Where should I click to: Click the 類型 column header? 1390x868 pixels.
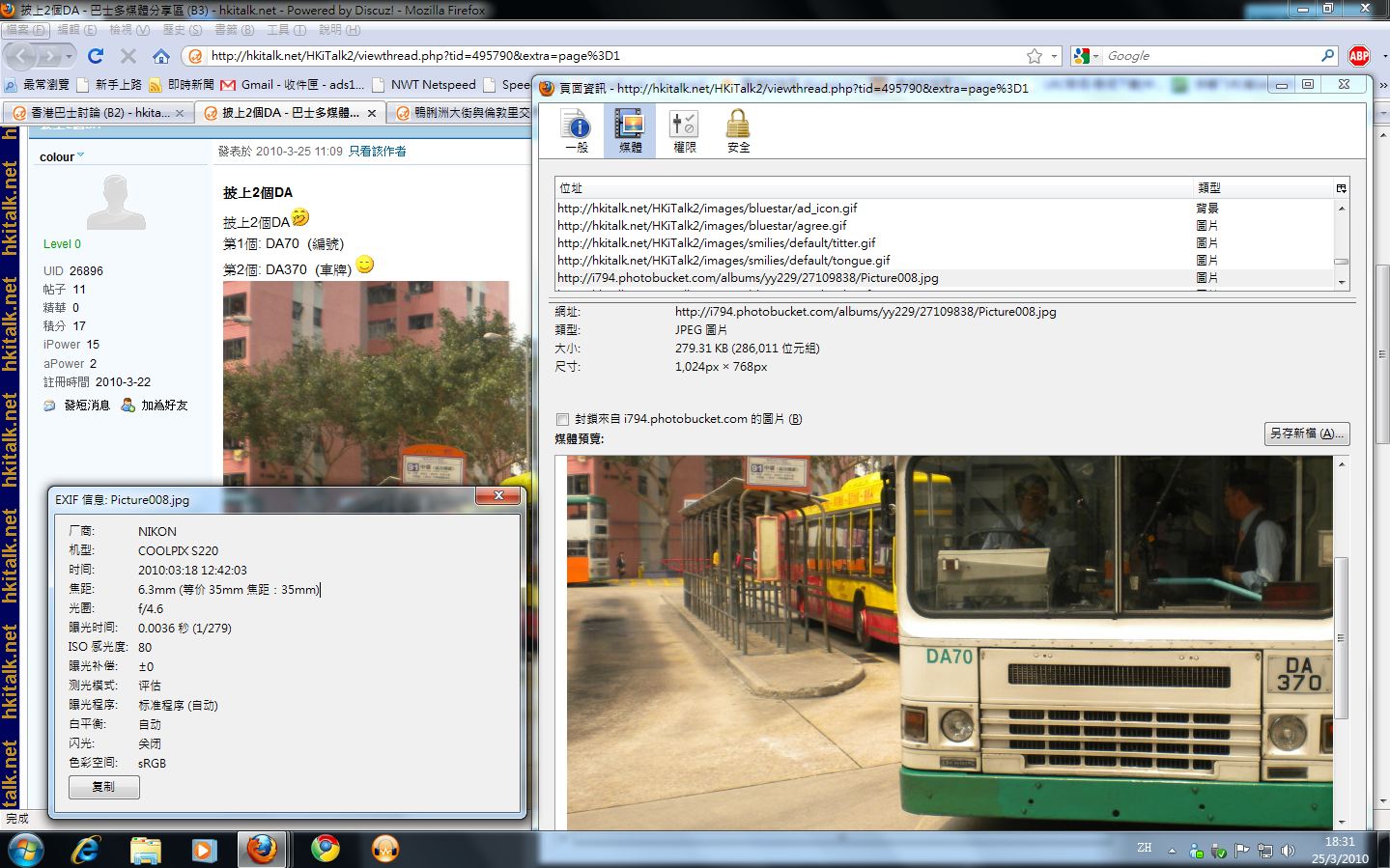pos(1263,188)
